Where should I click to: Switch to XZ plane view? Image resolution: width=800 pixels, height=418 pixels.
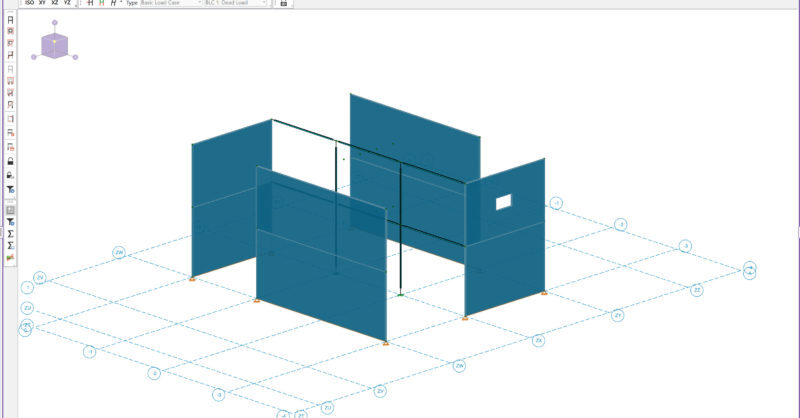[x=55, y=3]
